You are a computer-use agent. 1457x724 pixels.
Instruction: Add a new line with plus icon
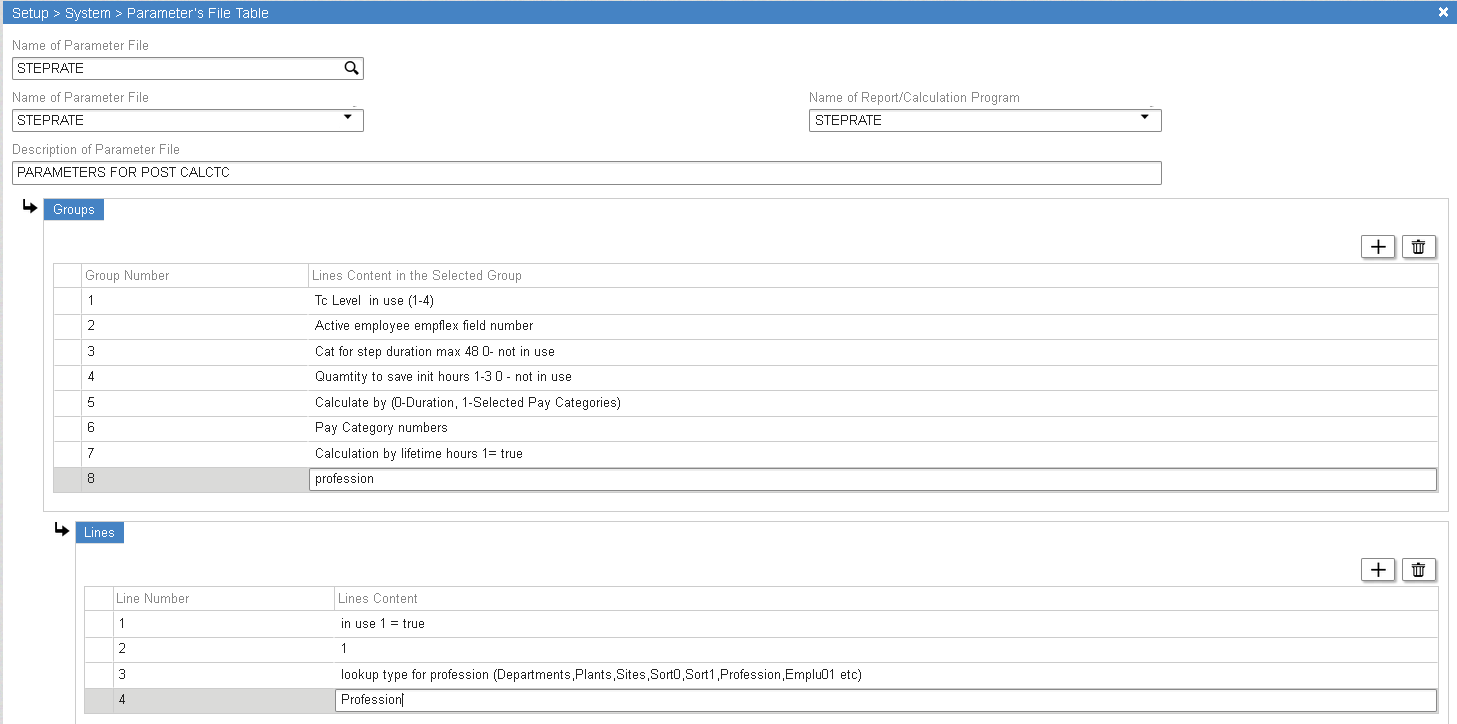pyautogui.click(x=1379, y=570)
